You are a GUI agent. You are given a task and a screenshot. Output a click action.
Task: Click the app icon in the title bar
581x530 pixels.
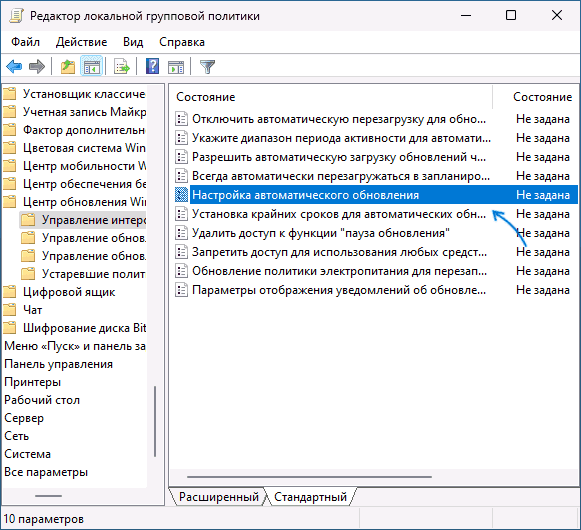[x=16, y=16]
